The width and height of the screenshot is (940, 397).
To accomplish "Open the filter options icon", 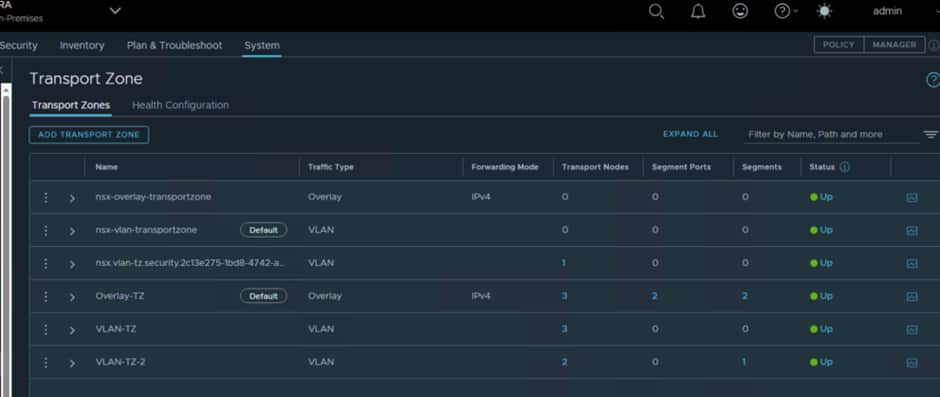I will point(930,135).
